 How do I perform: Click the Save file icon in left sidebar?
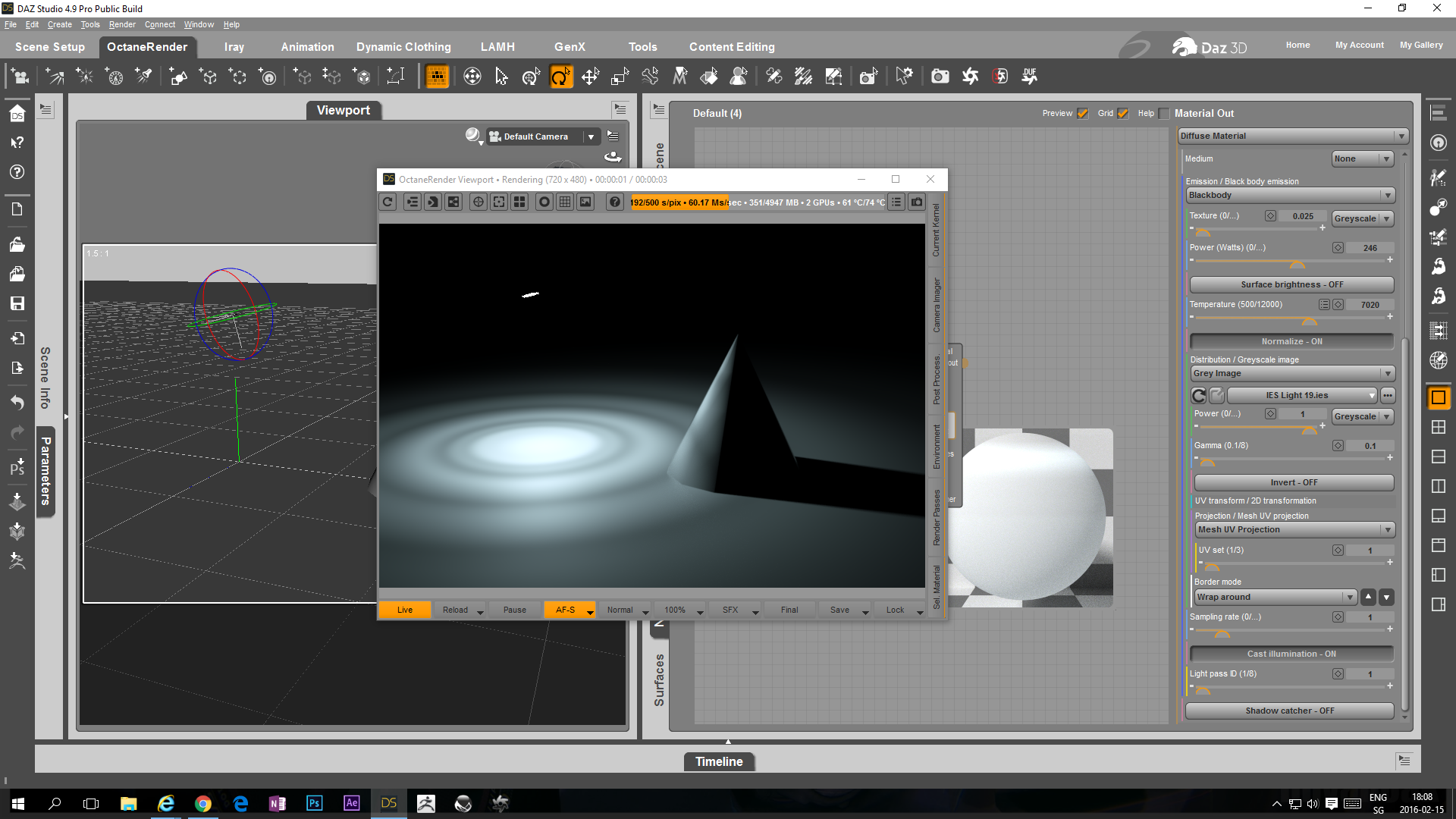pos(17,303)
